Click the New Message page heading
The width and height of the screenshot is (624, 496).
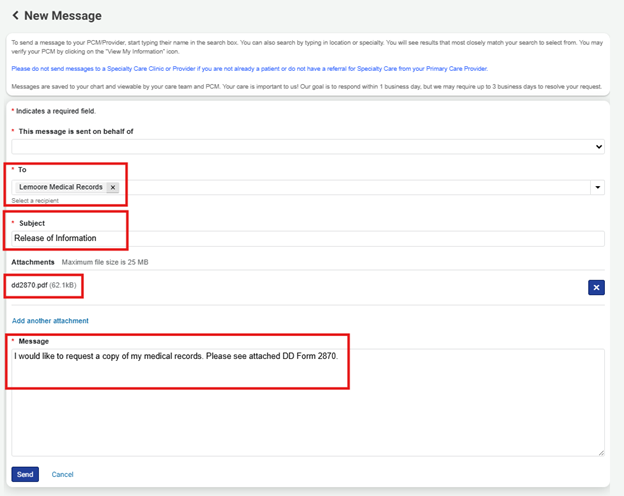pyautogui.click(x=63, y=16)
